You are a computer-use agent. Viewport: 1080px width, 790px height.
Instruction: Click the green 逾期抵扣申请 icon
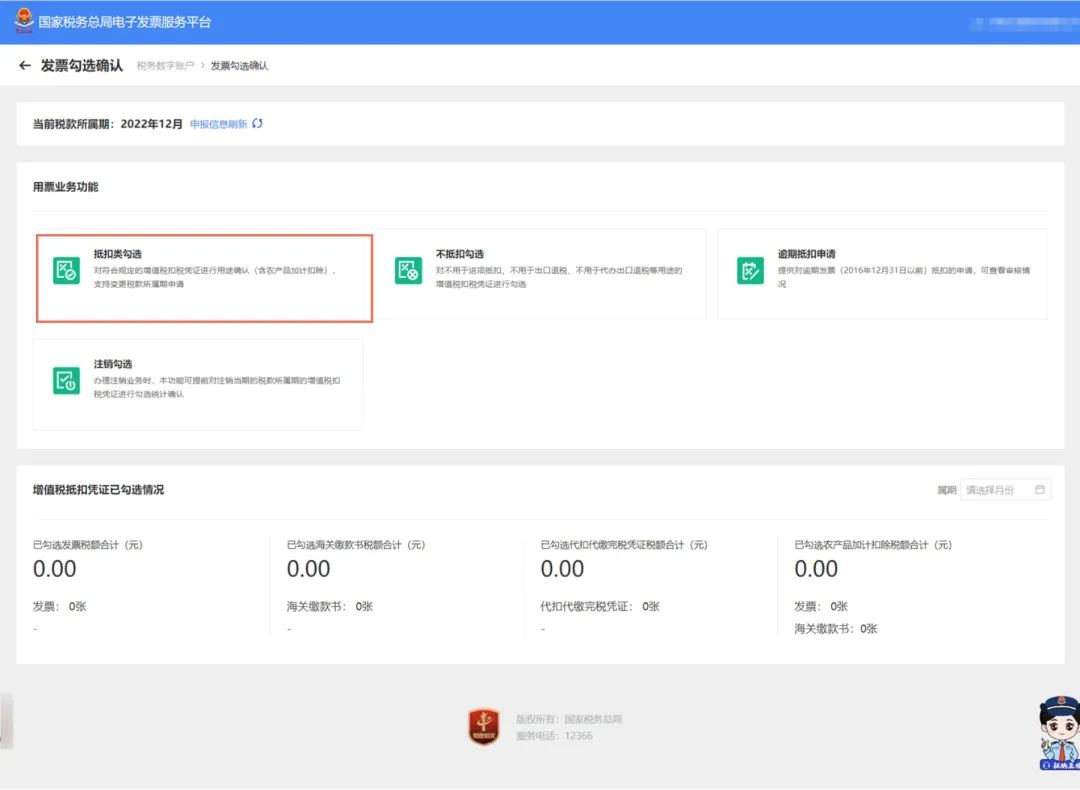[x=750, y=270]
